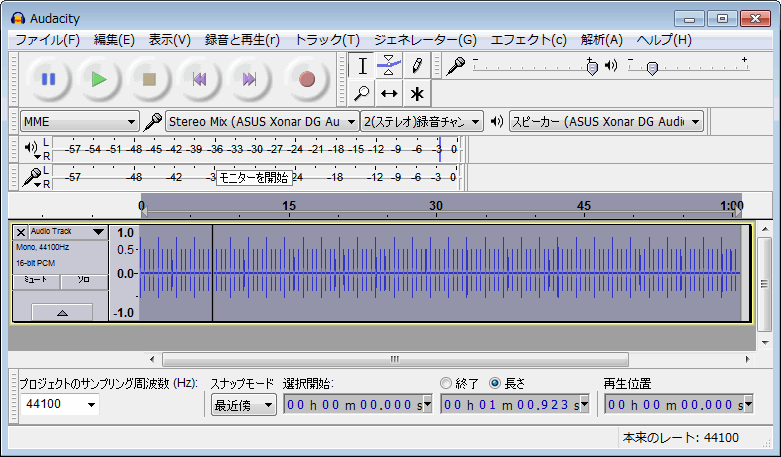Open the 録音と再生(r) menu
Image resolution: width=781 pixels, height=457 pixels.
(x=242, y=40)
